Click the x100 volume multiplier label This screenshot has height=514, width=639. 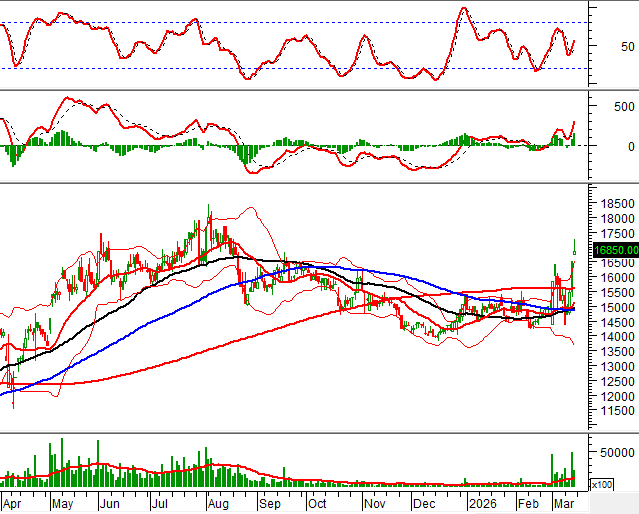[x=602, y=485]
